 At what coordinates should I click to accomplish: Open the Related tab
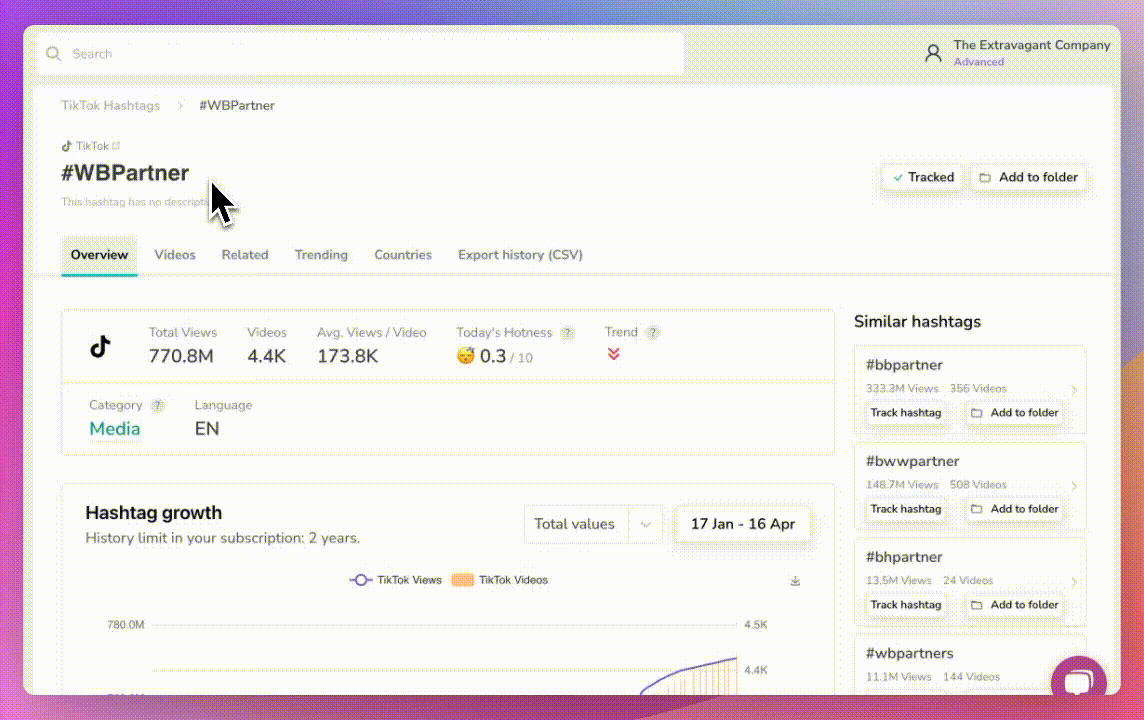tap(245, 255)
